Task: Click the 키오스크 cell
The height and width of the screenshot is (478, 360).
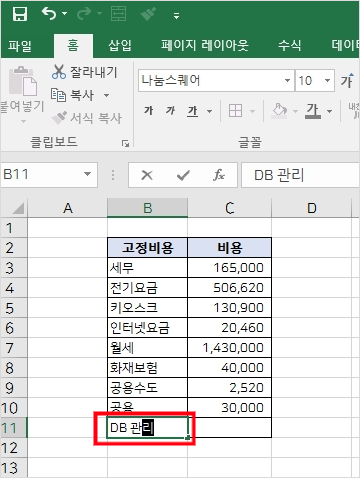Action: coord(148,308)
